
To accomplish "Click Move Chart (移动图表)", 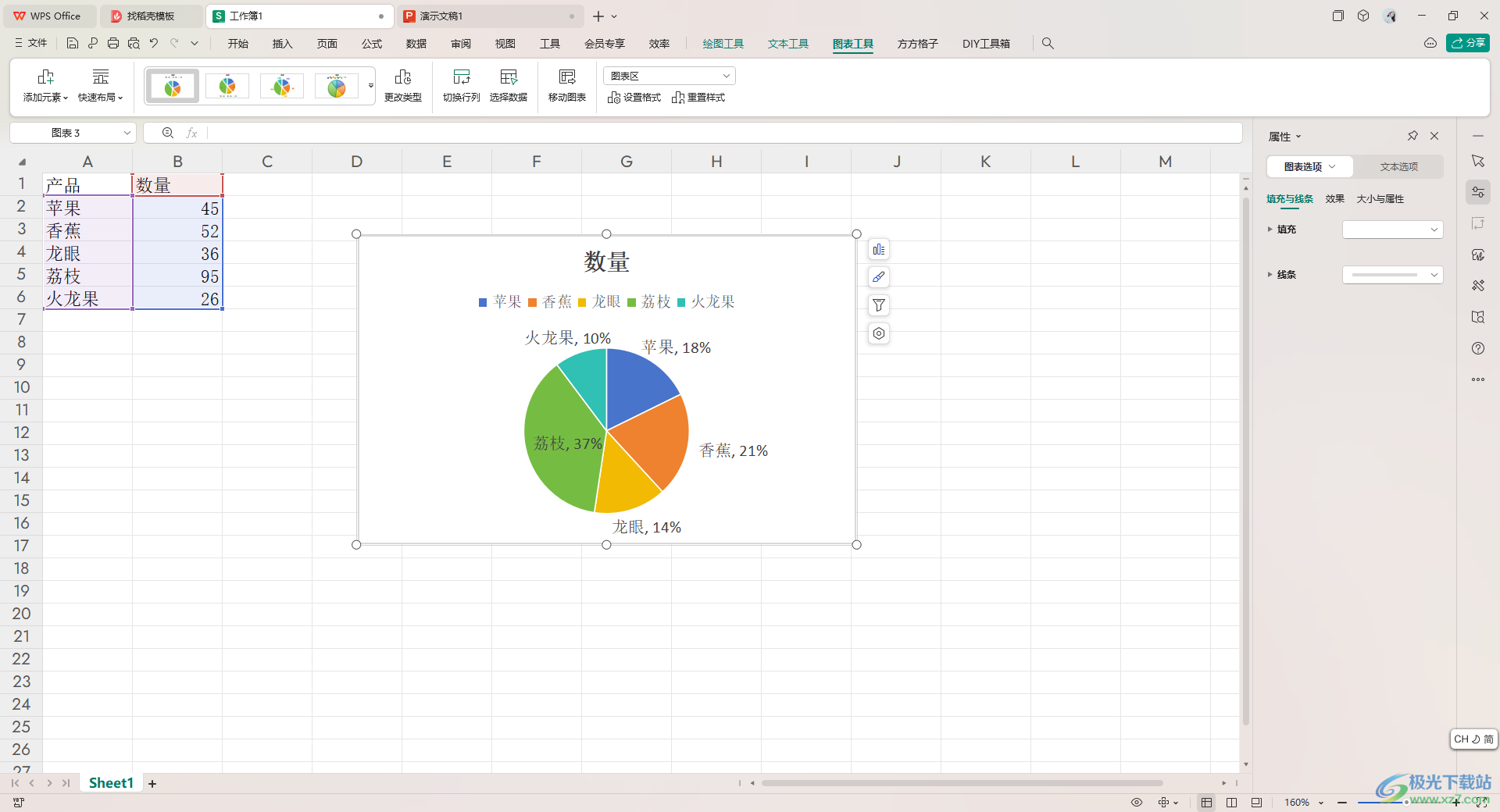I will point(567,86).
